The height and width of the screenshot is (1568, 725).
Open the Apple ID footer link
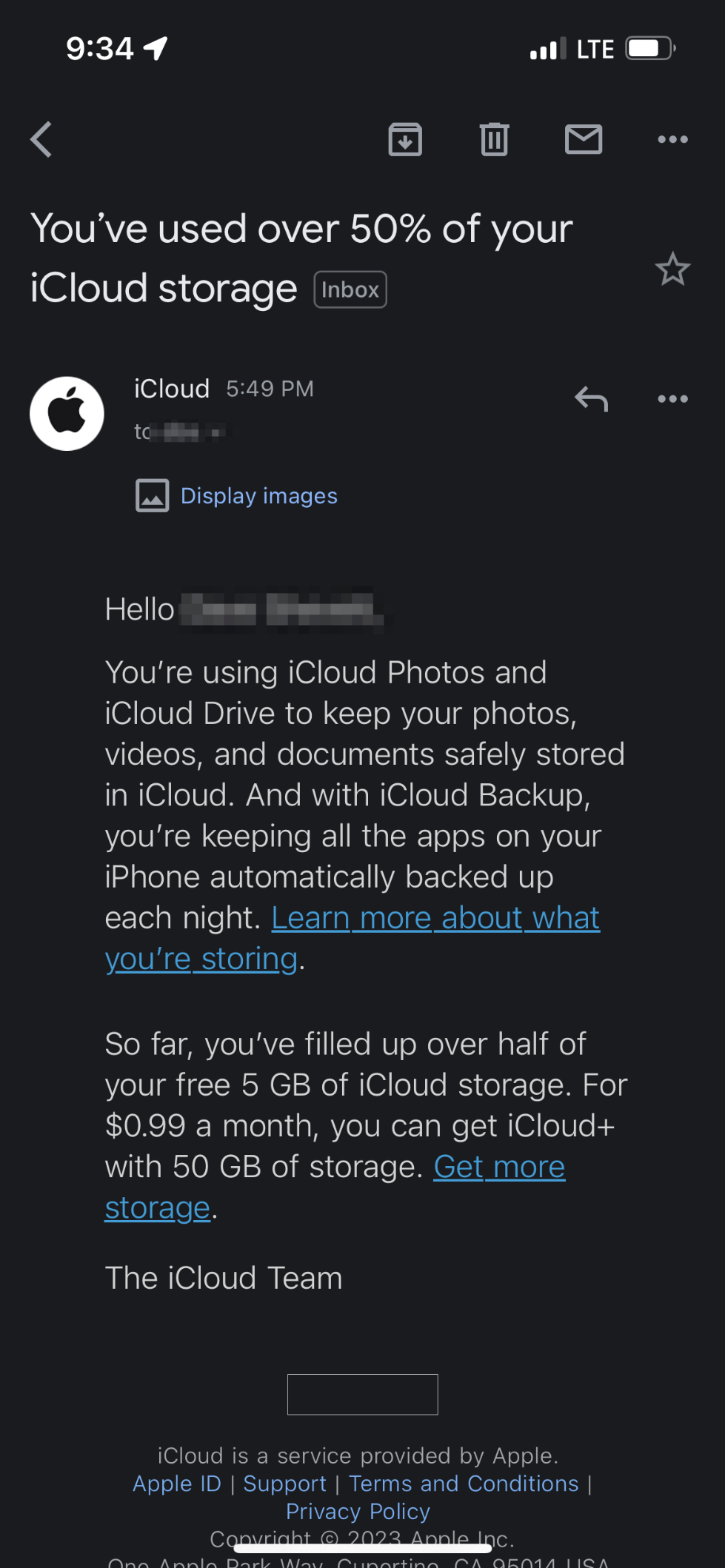pos(177,1484)
